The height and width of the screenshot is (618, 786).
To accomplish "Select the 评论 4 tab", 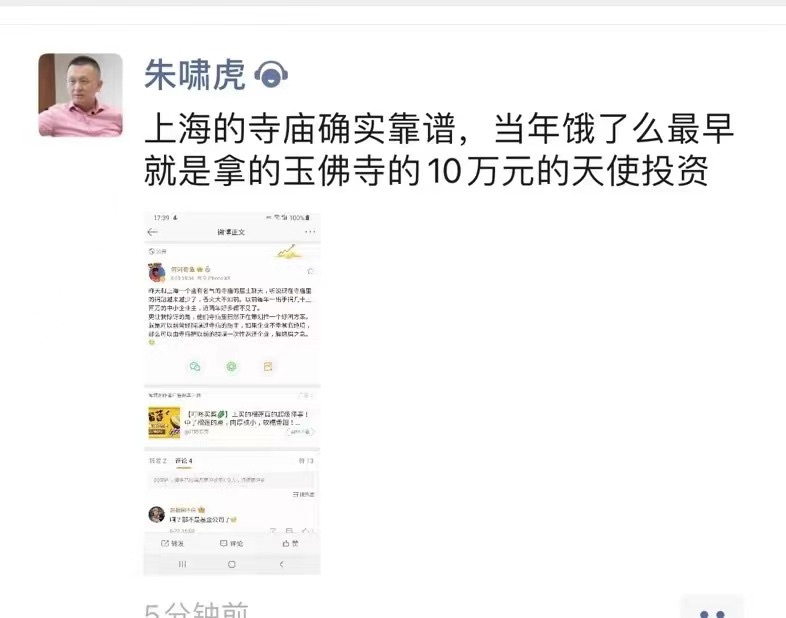I will pyautogui.click(x=183, y=461).
